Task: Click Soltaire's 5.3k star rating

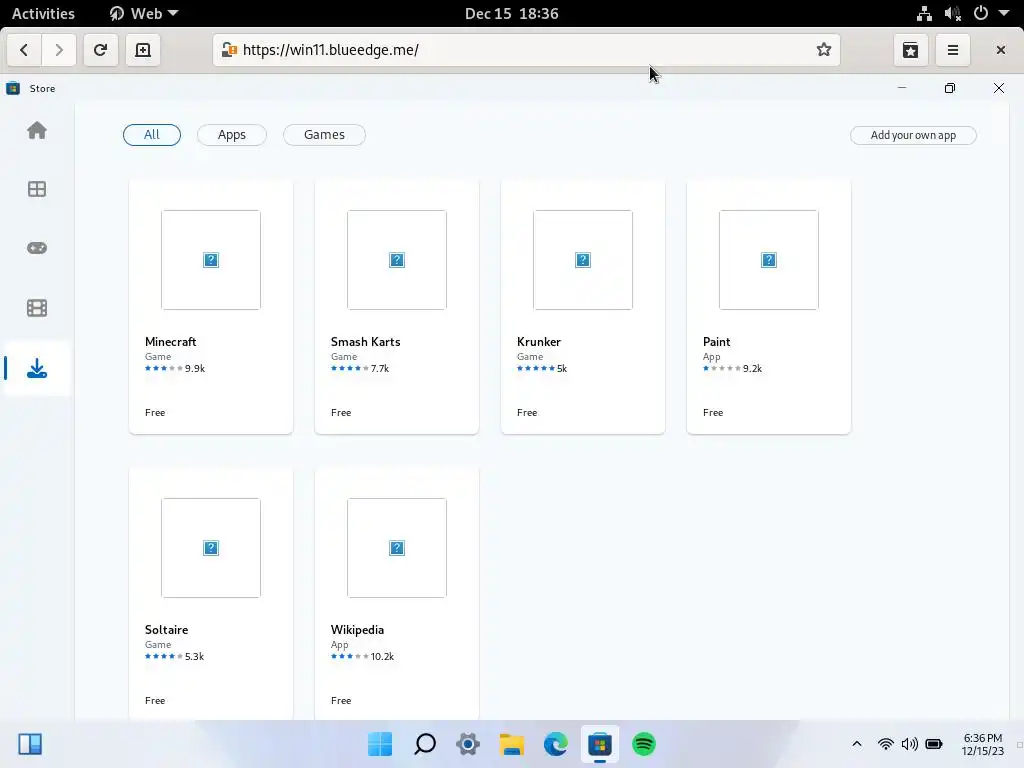Action: point(174,656)
